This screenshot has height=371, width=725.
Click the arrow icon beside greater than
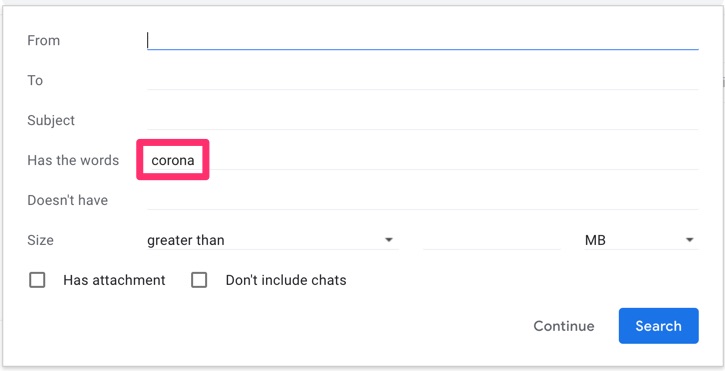[389, 240]
